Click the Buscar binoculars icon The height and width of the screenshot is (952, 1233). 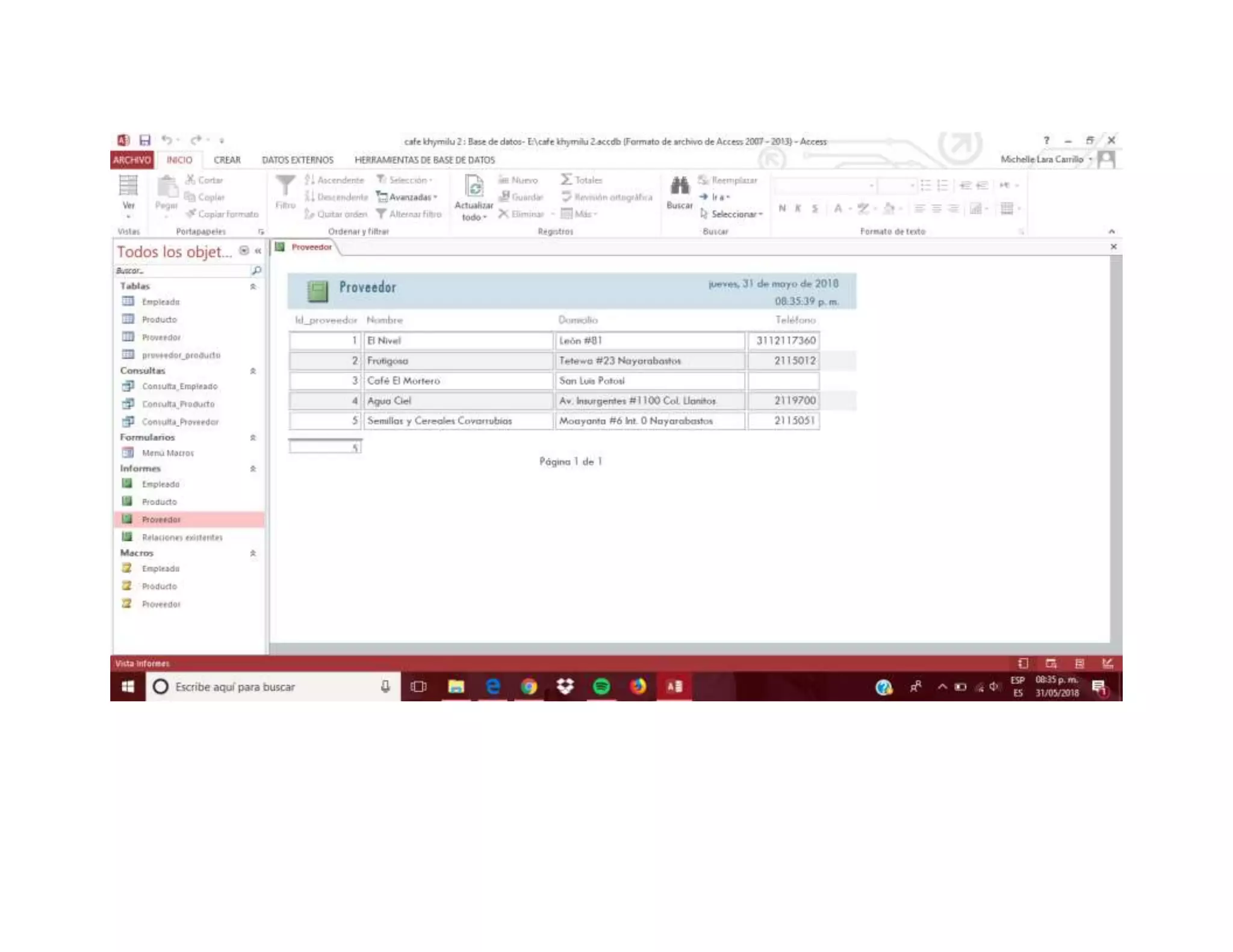click(679, 186)
